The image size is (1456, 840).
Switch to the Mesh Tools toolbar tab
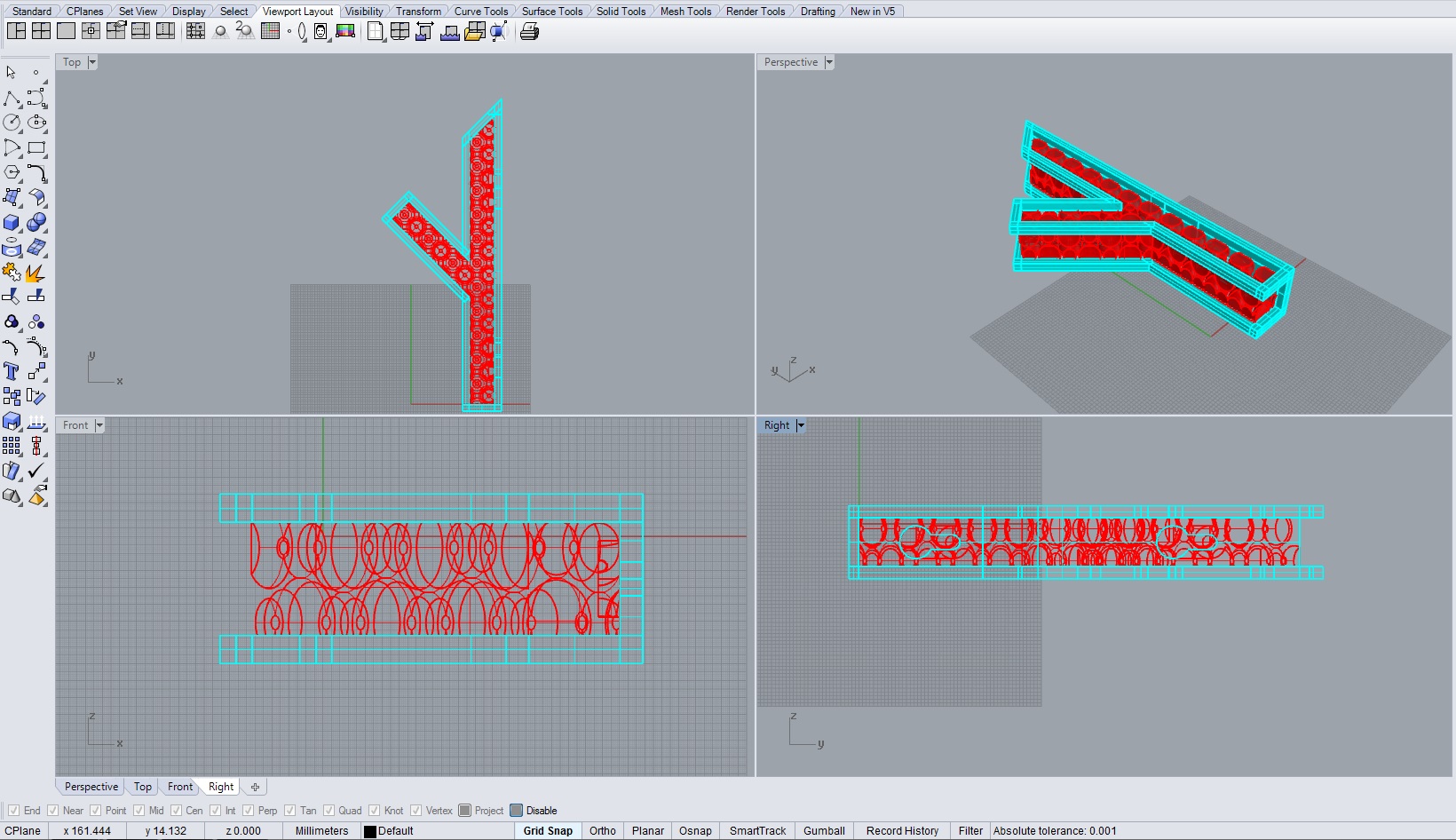[x=685, y=12]
